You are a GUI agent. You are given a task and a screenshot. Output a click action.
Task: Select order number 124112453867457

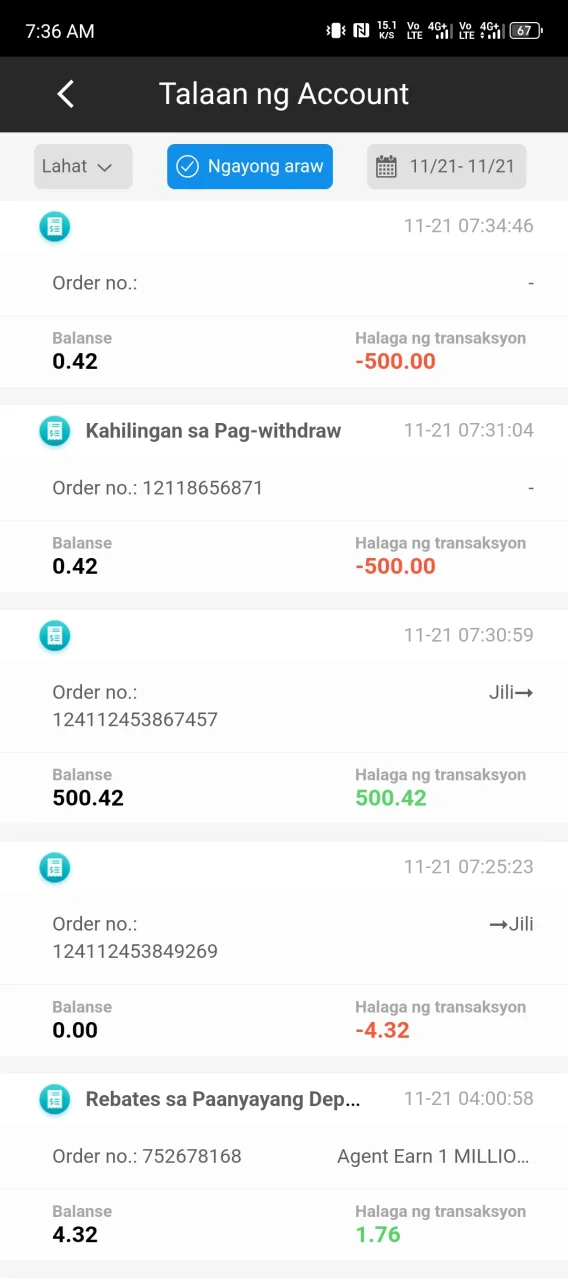tap(135, 719)
